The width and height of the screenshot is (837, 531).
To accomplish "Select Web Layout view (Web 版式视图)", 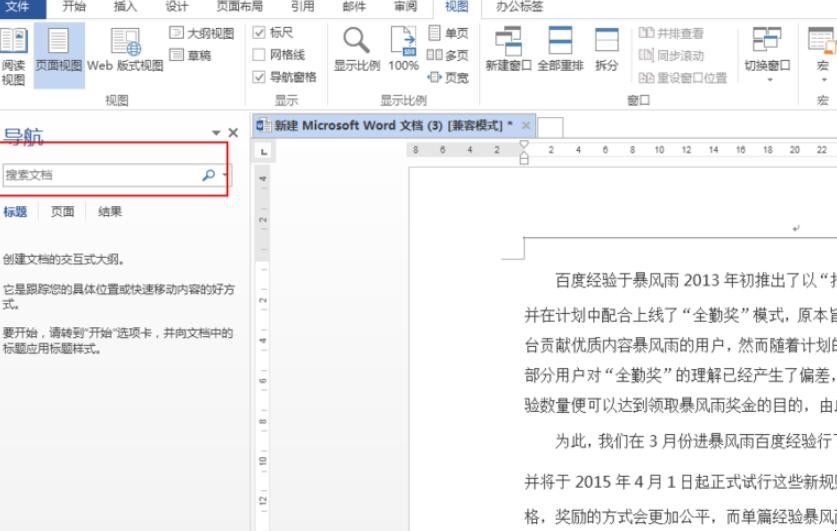I will (125, 50).
